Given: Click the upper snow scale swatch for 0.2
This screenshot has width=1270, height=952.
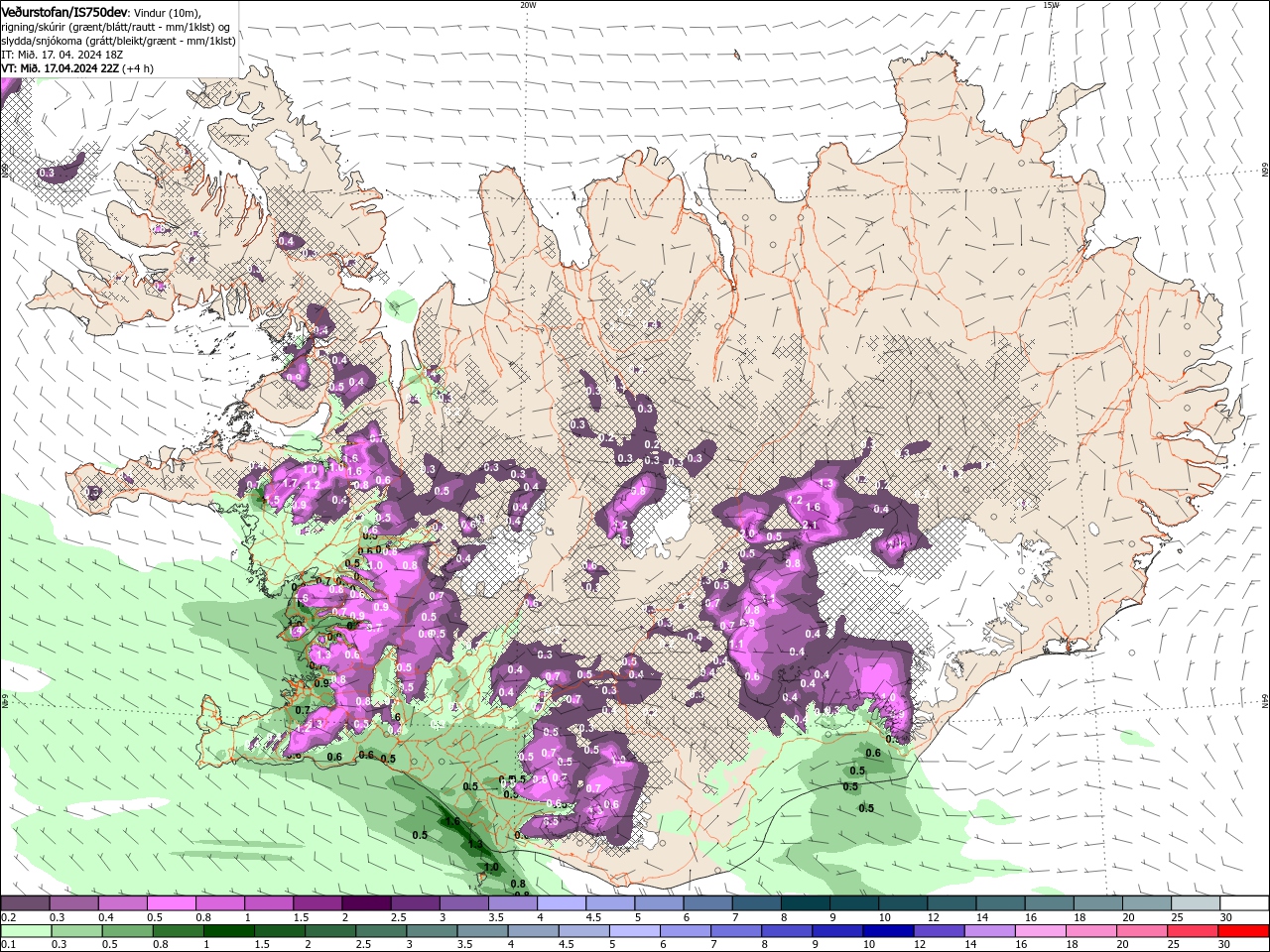Looking at the screenshot, I should (x=25, y=903).
